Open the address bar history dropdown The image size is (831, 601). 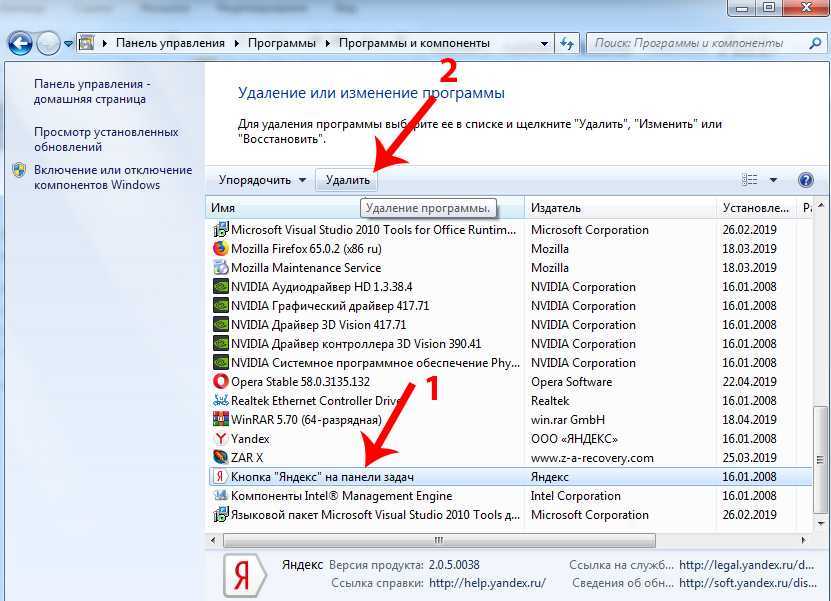(544, 43)
